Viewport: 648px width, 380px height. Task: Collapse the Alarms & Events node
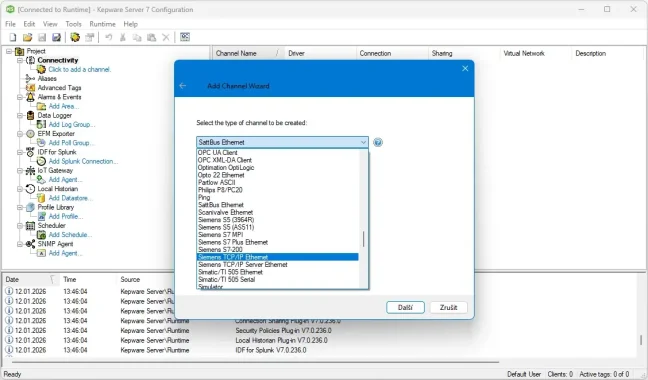click(x=20, y=97)
